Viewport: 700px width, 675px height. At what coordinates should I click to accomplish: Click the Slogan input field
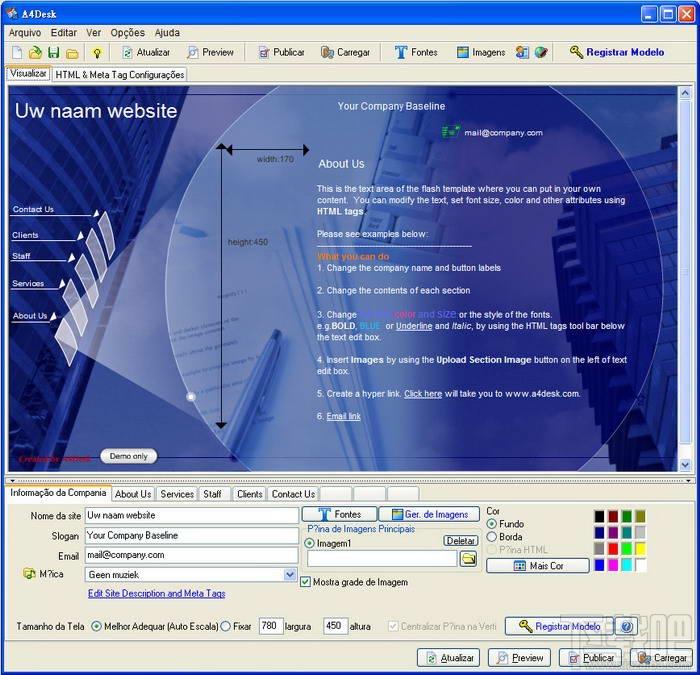point(192,535)
